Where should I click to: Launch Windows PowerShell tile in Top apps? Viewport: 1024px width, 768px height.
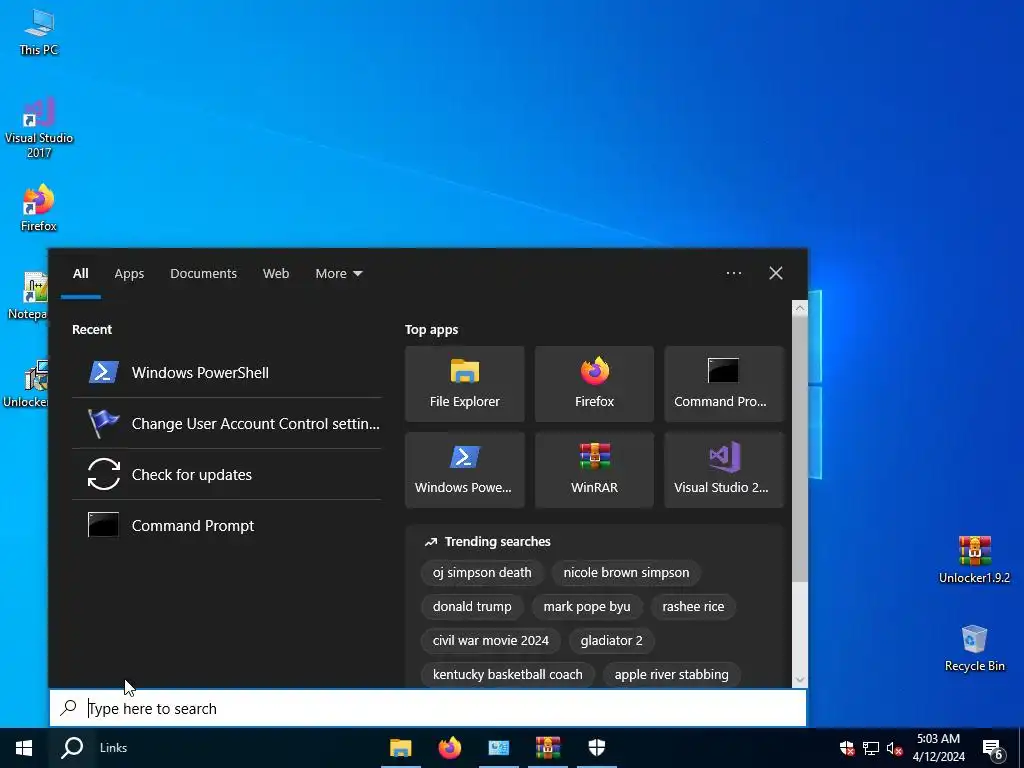464,470
